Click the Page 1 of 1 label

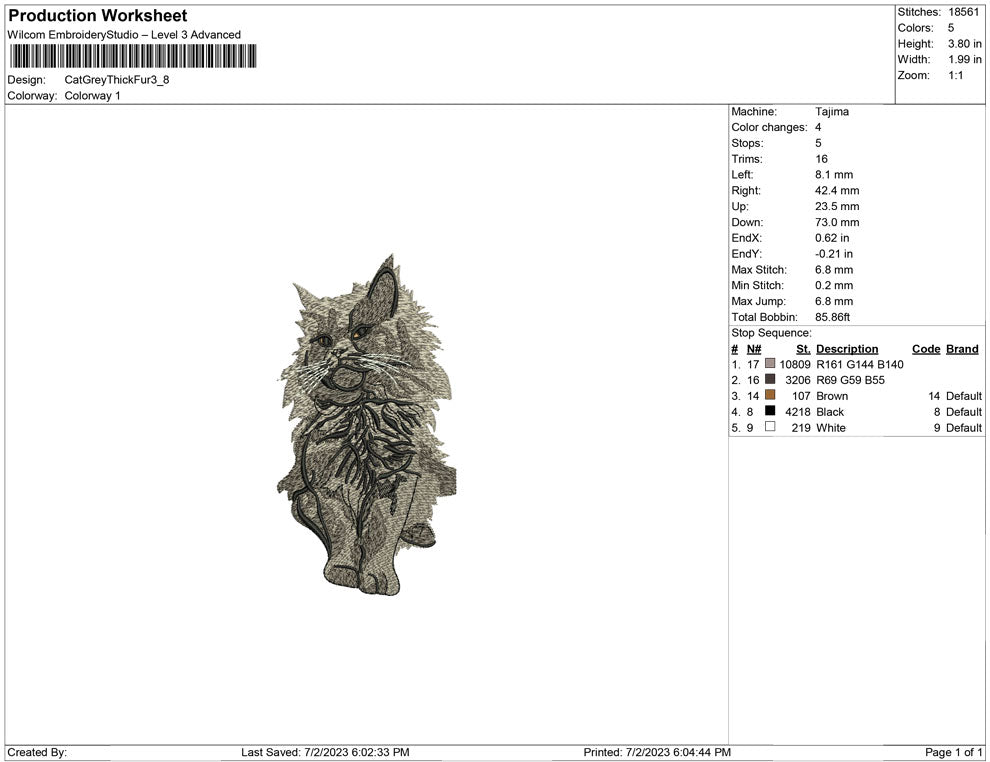click(952, 751)
